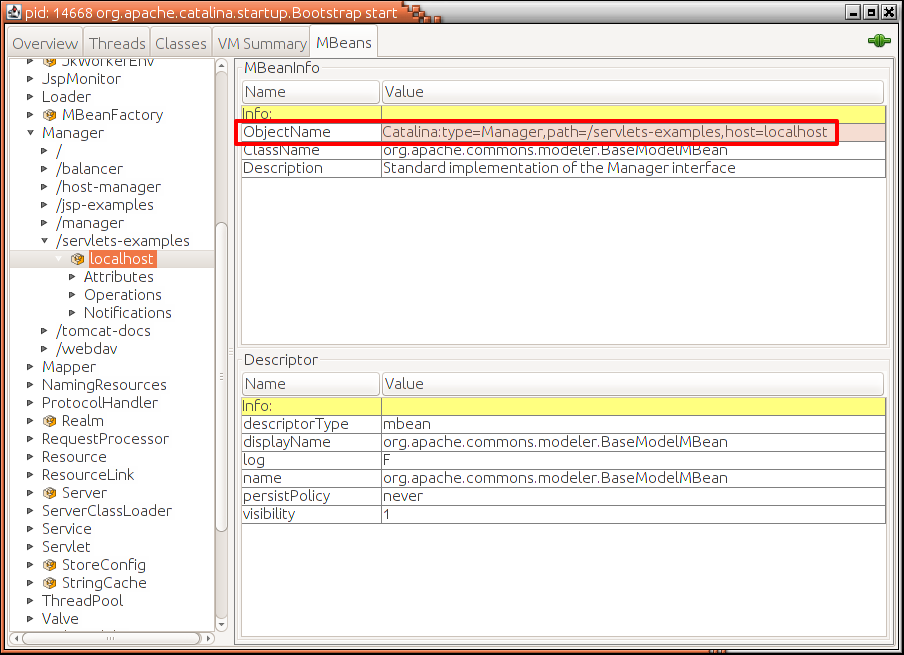Click the MBeanFactory bean icon

coord(49,115)
